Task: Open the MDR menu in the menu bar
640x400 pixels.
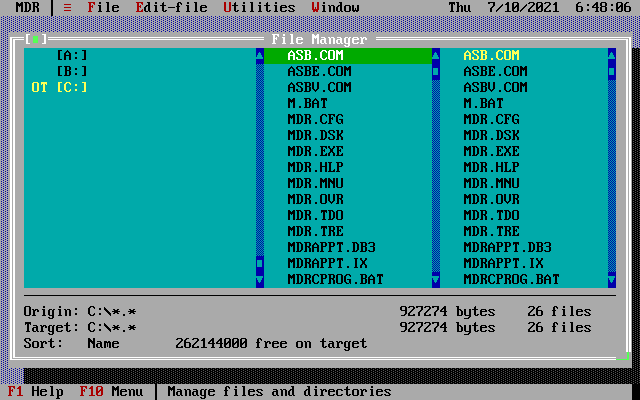Action: (x=27, y=7)
